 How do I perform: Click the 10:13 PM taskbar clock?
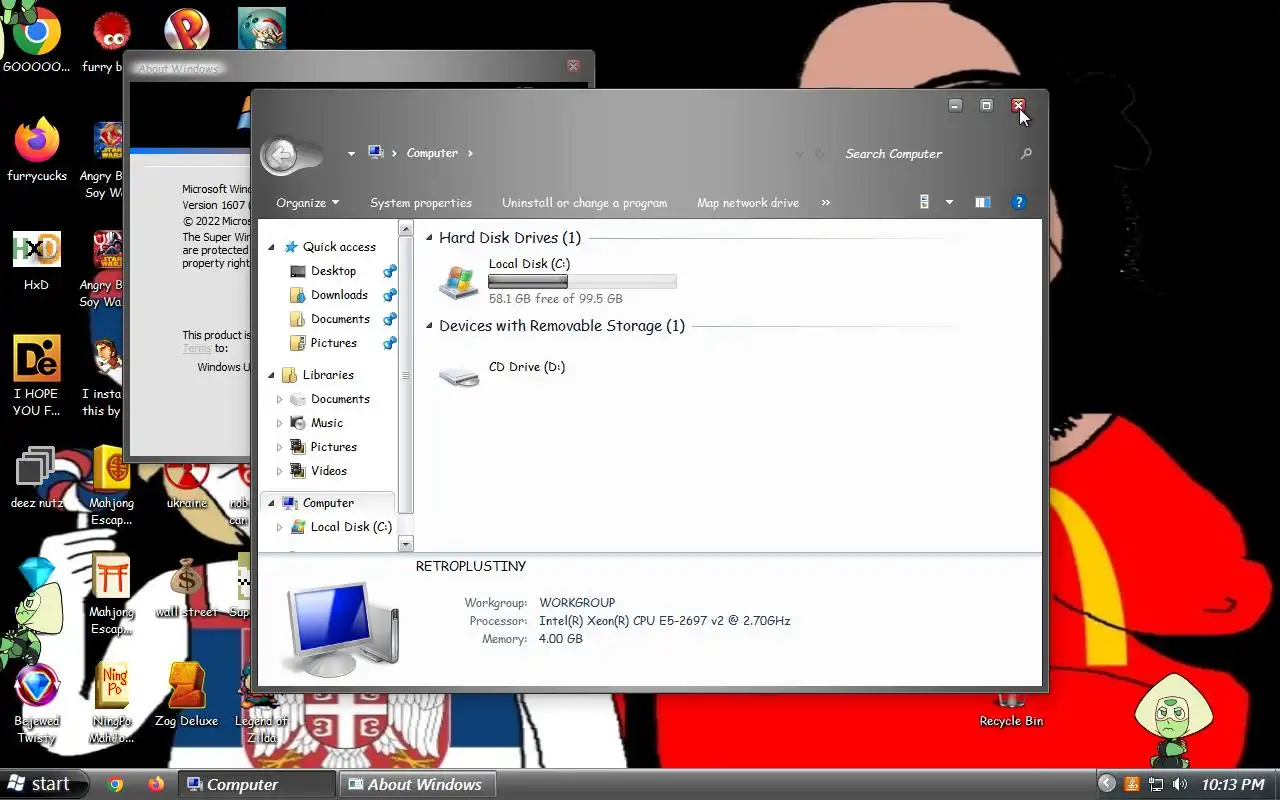click(x=1233, y=785)
